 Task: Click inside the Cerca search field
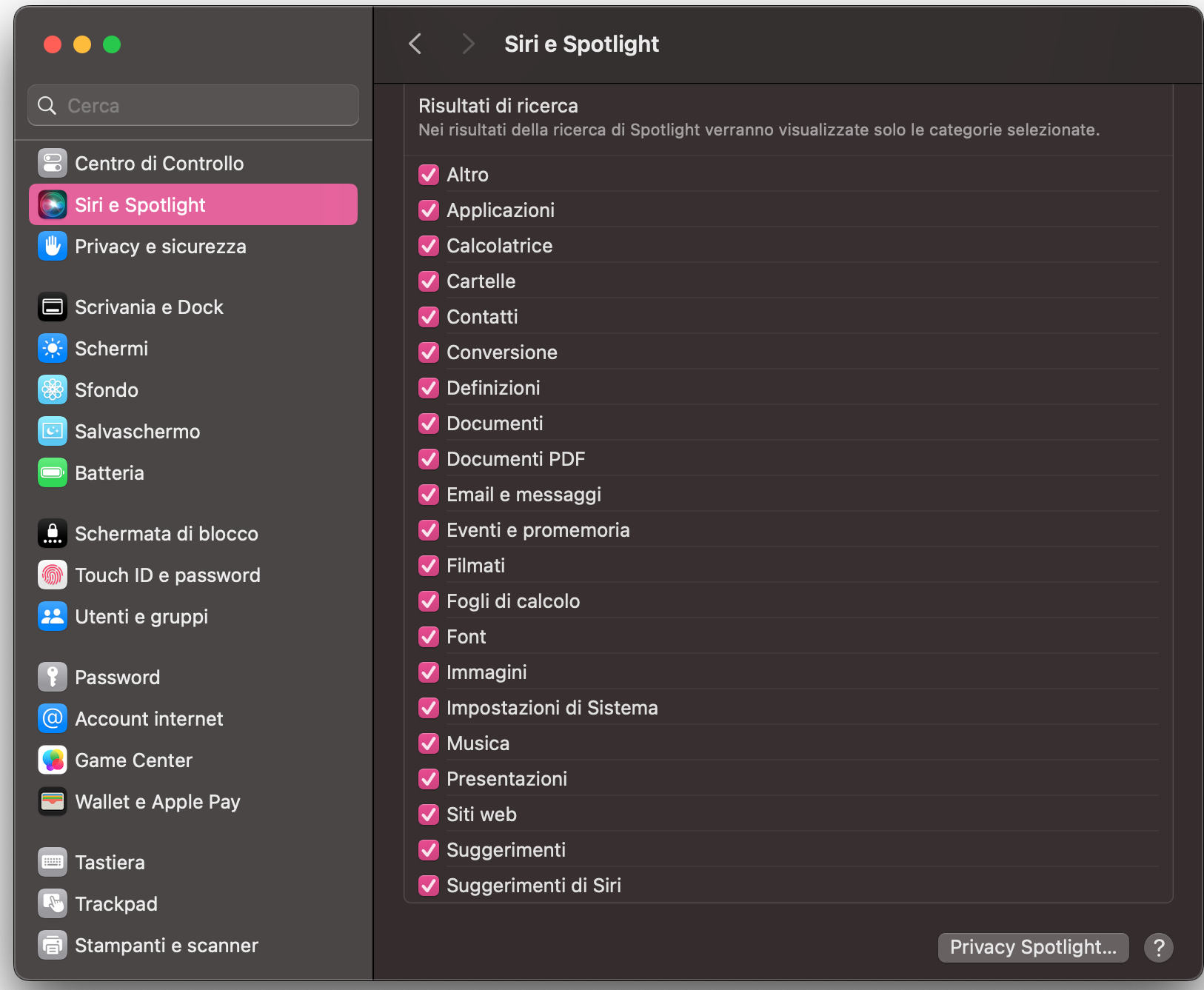(x=193, y=105)
